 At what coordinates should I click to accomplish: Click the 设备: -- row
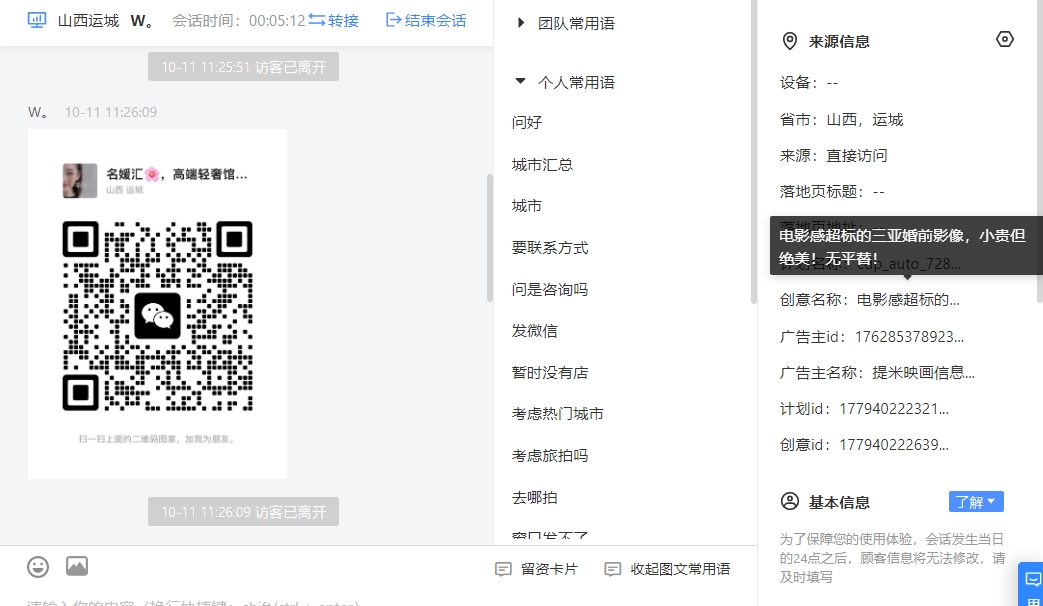[x=809, y=83]
